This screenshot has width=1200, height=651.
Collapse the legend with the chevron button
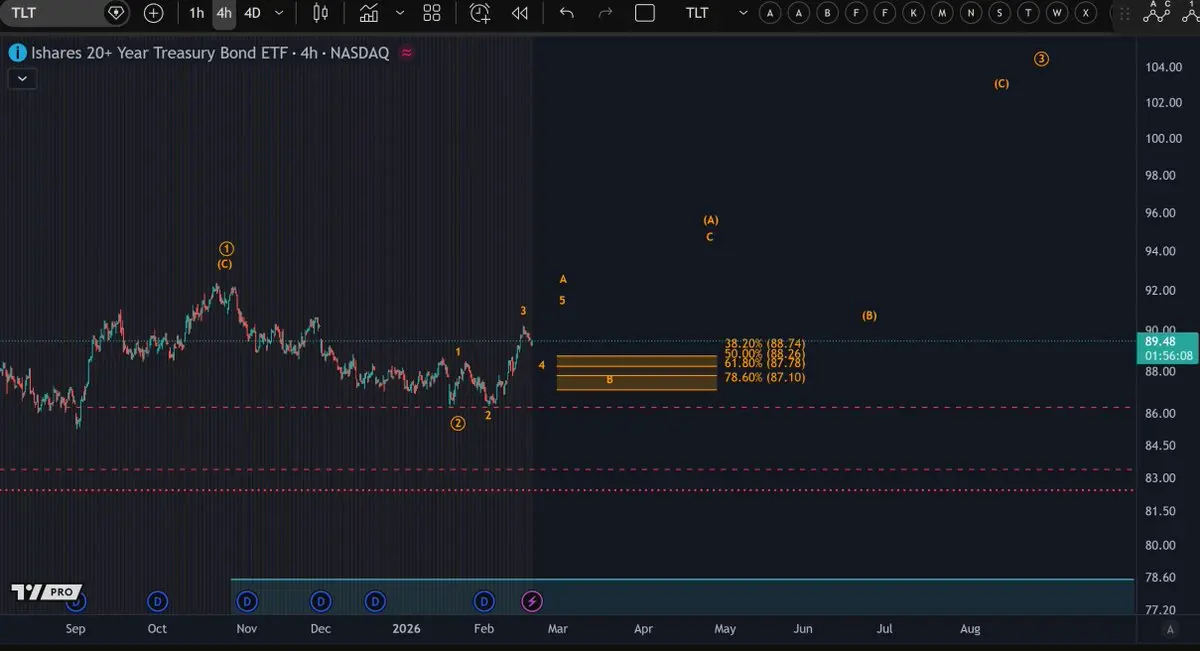coord(22,79)
